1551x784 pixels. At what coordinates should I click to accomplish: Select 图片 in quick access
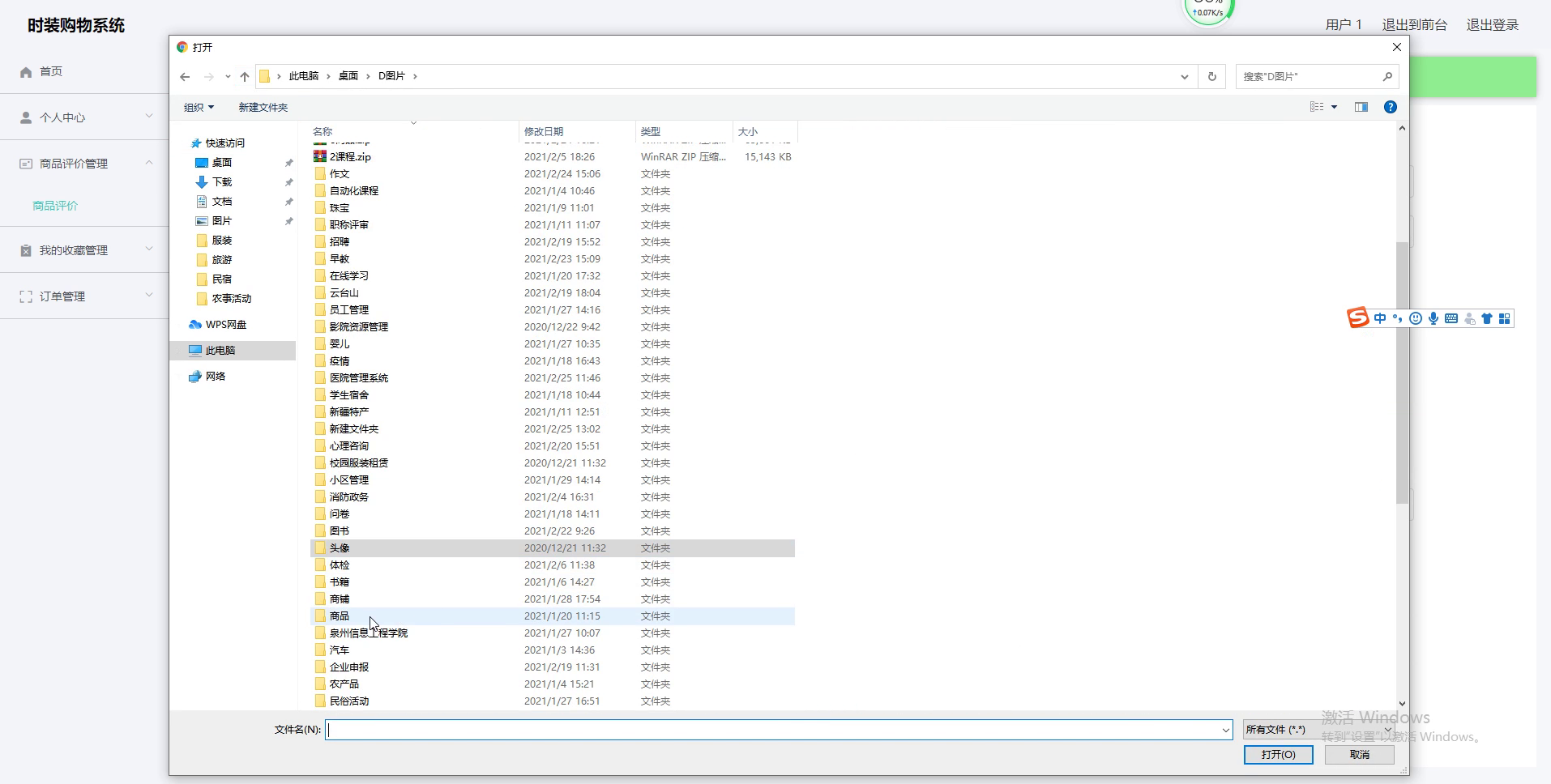coord(222,221)
